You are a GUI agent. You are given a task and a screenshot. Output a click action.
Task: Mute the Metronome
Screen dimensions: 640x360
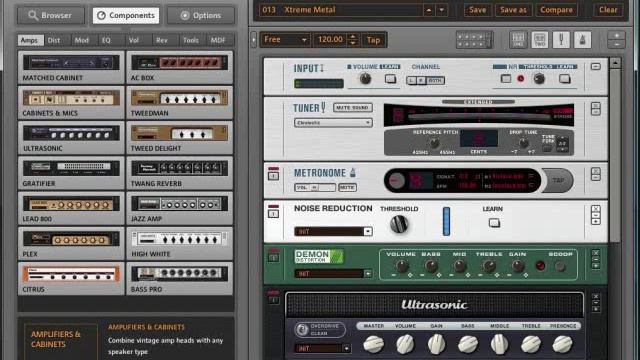coord(347,187)
